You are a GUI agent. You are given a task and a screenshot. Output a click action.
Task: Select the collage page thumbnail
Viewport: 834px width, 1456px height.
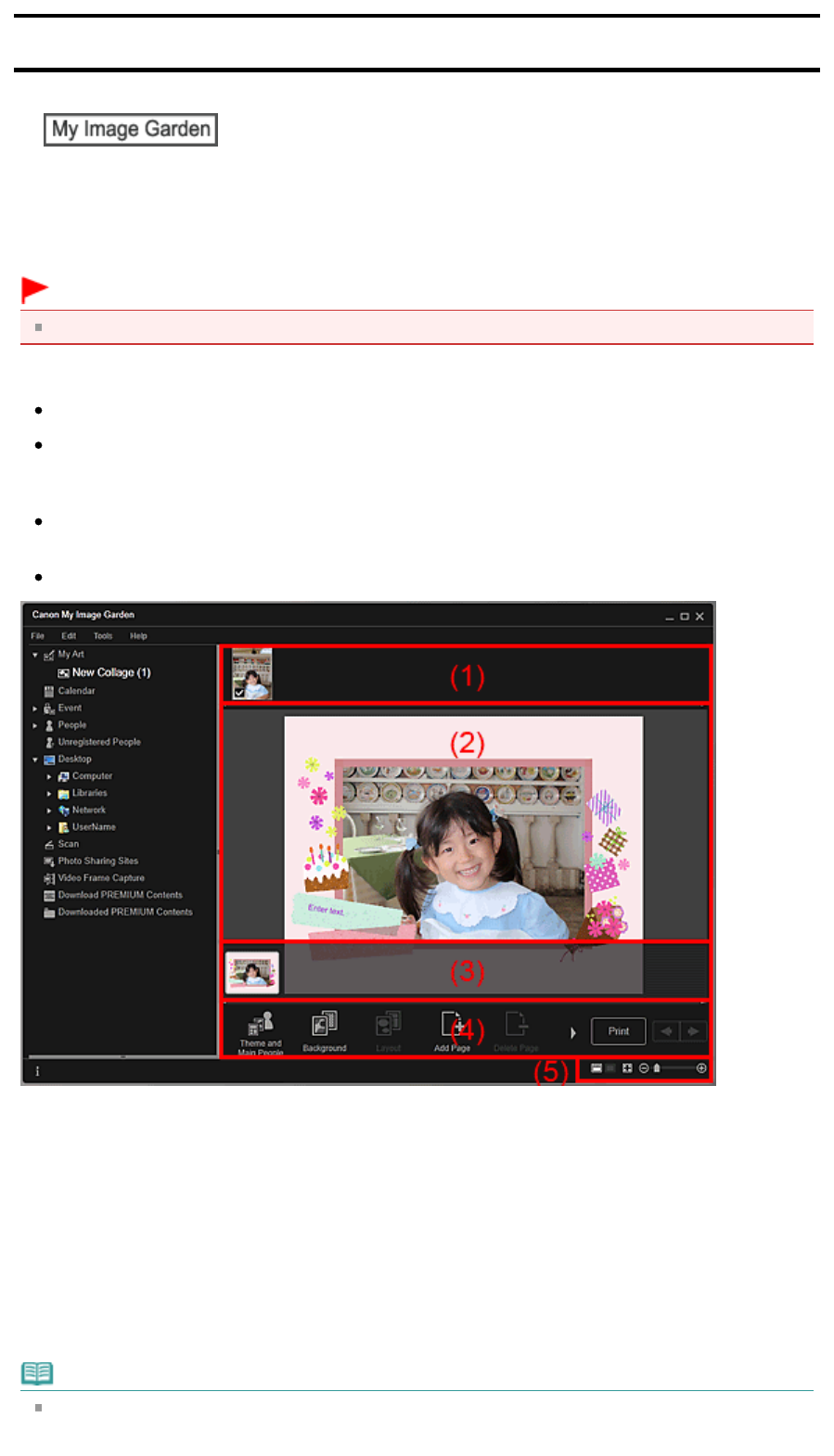(x=252, y=972)
